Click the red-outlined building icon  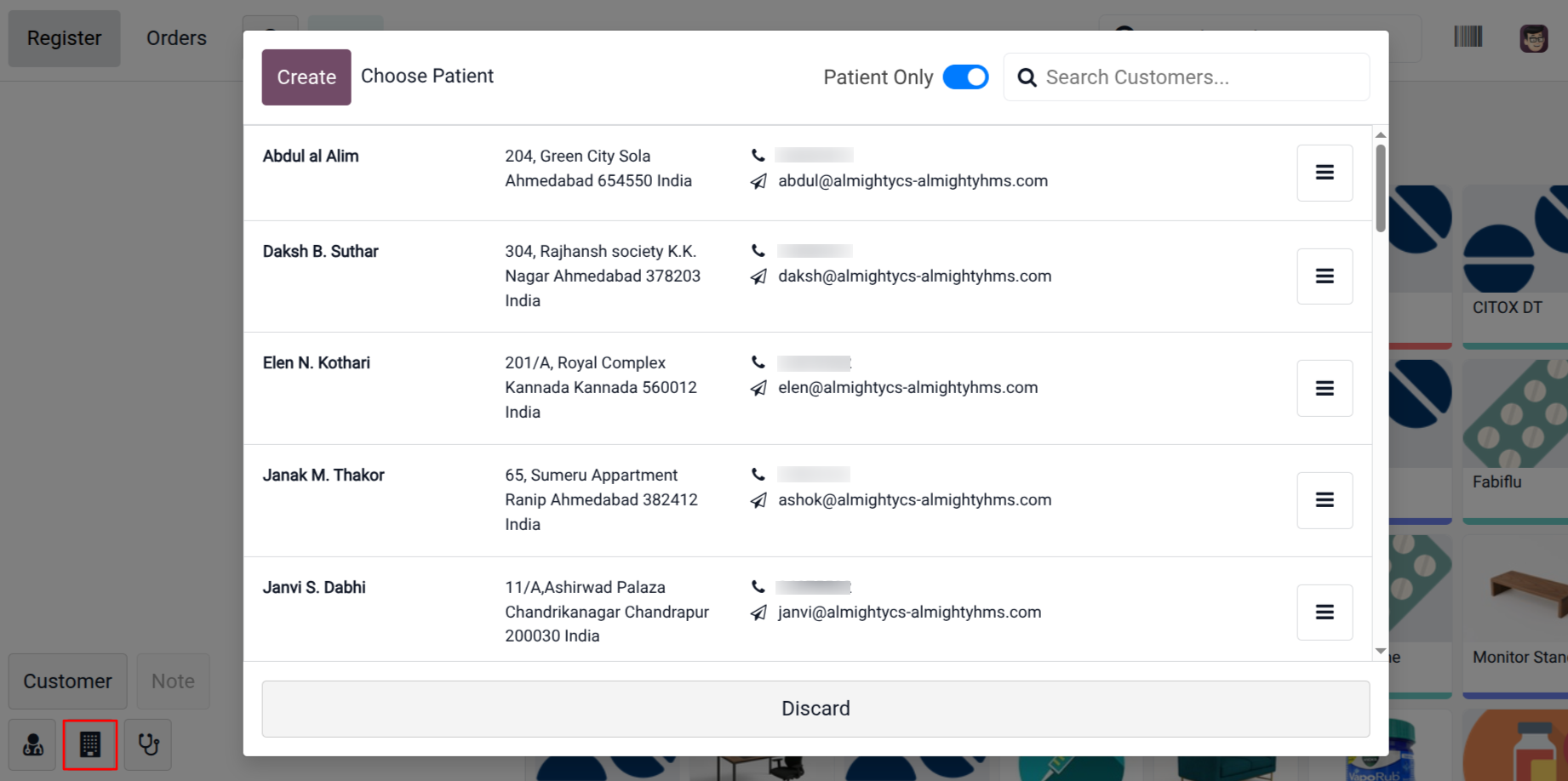click(90, 745)
